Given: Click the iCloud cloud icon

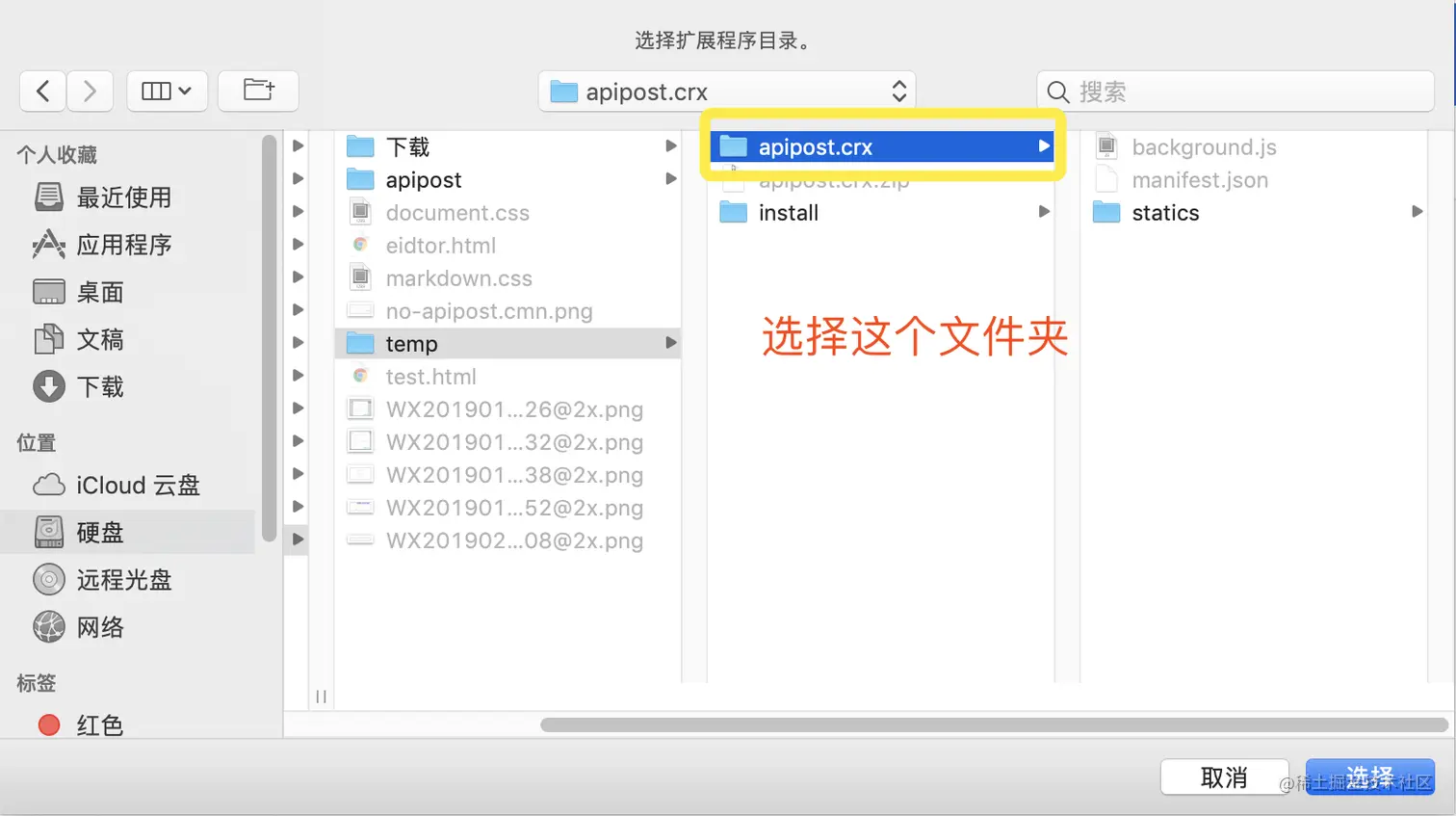Looking at the screenshot, I should (49, 485).
